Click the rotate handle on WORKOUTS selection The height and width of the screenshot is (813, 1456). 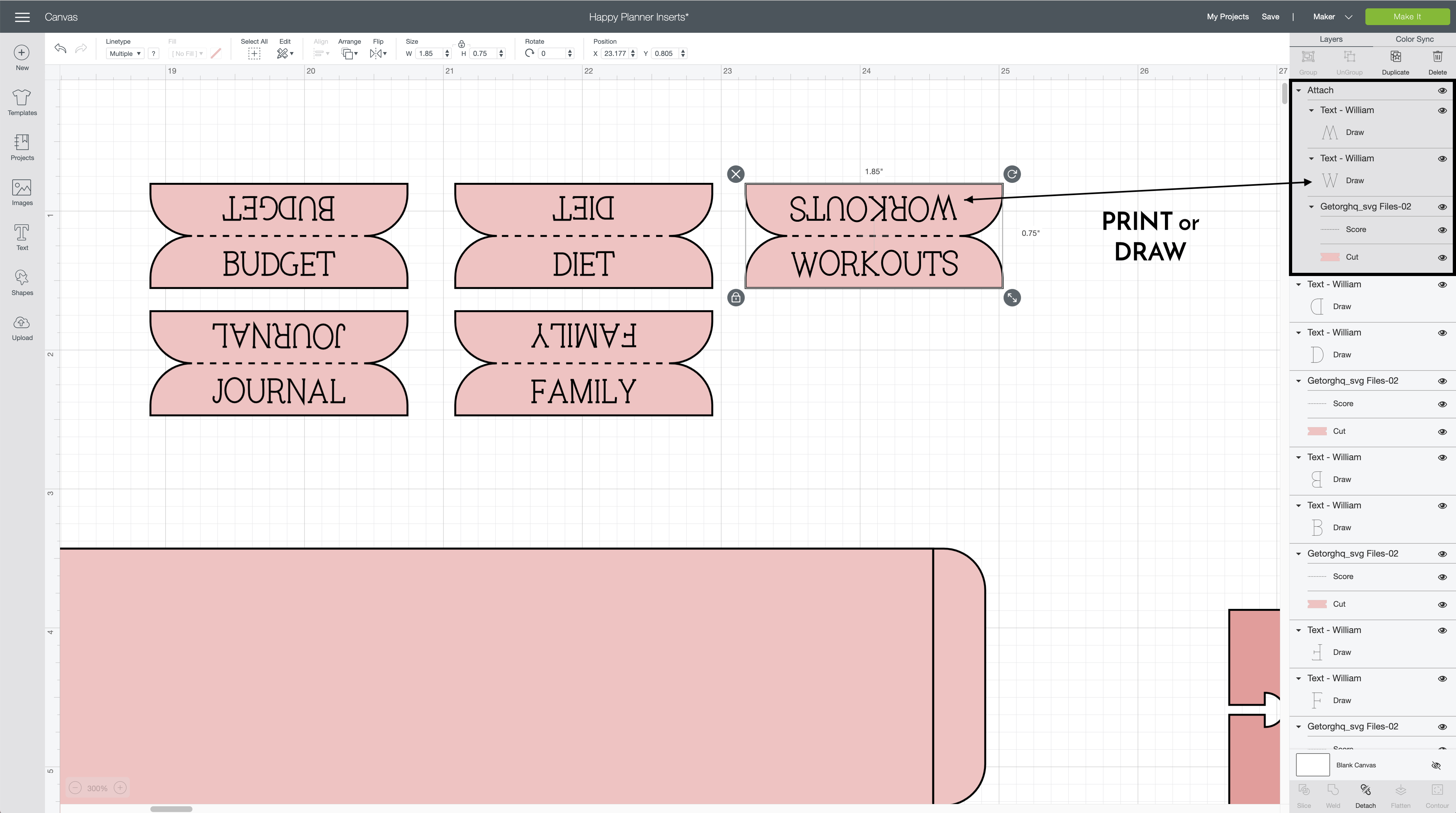1012,174
